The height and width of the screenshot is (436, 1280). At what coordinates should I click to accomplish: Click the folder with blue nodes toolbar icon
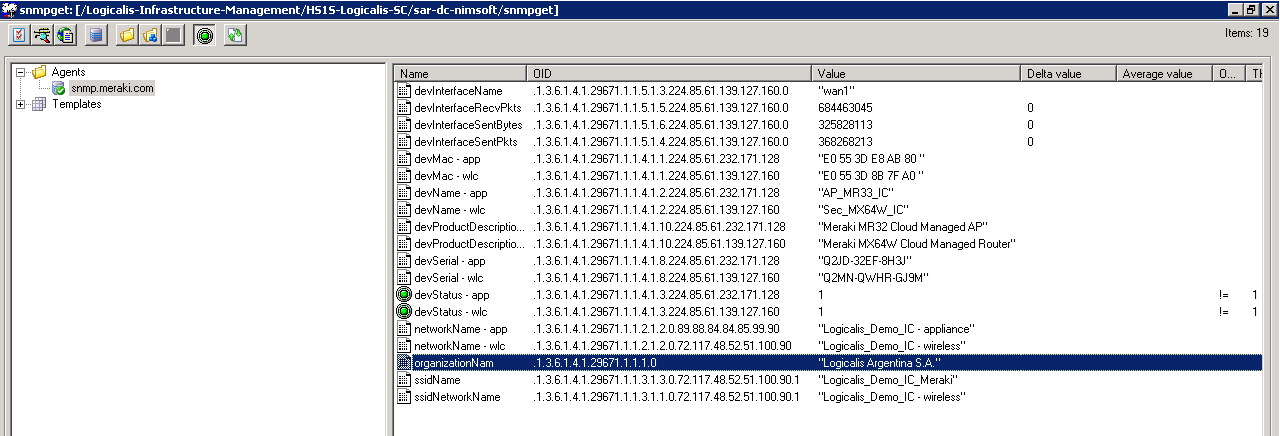coord(150,36)
